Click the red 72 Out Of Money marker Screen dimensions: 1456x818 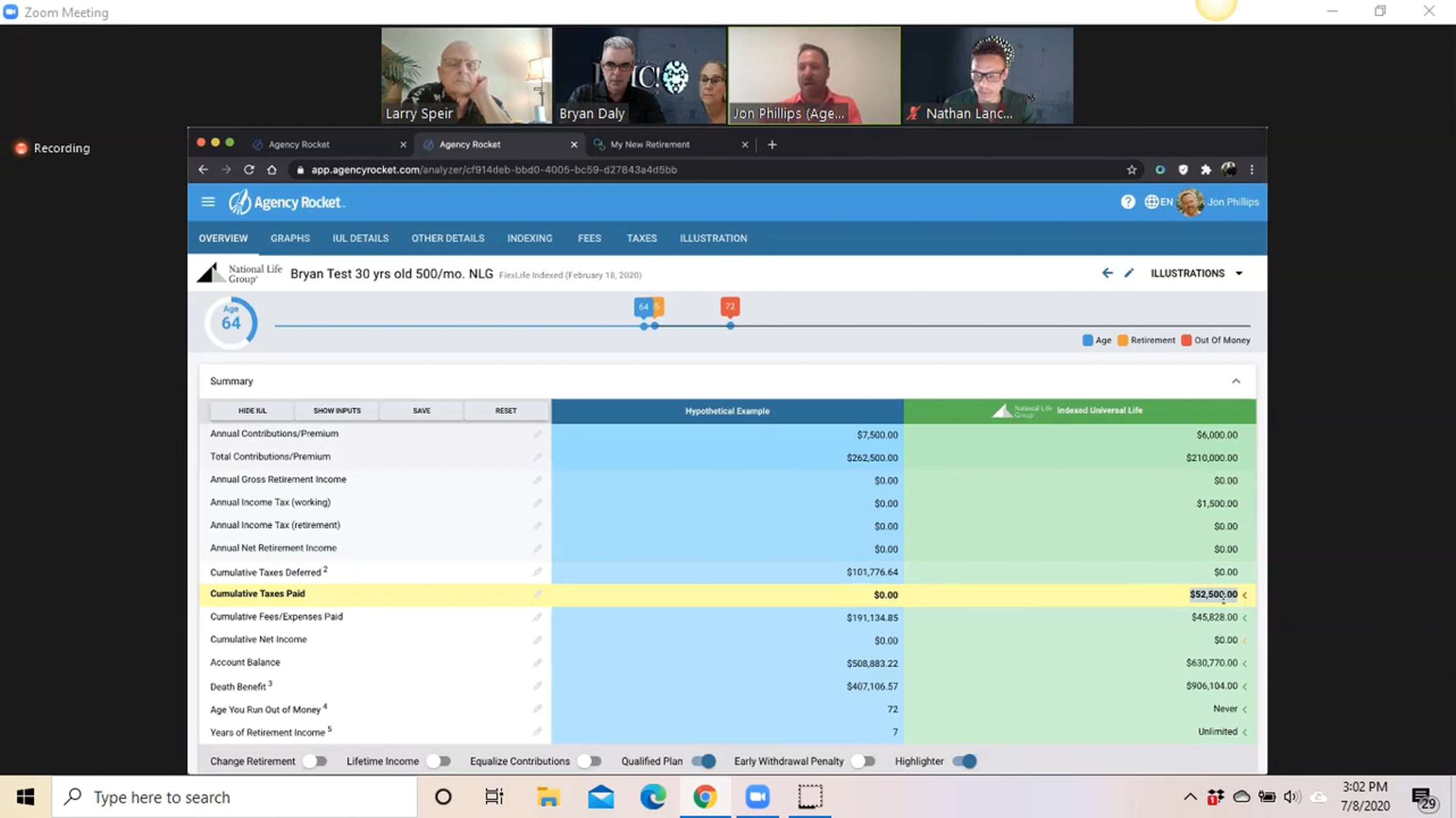click(730, 307)
